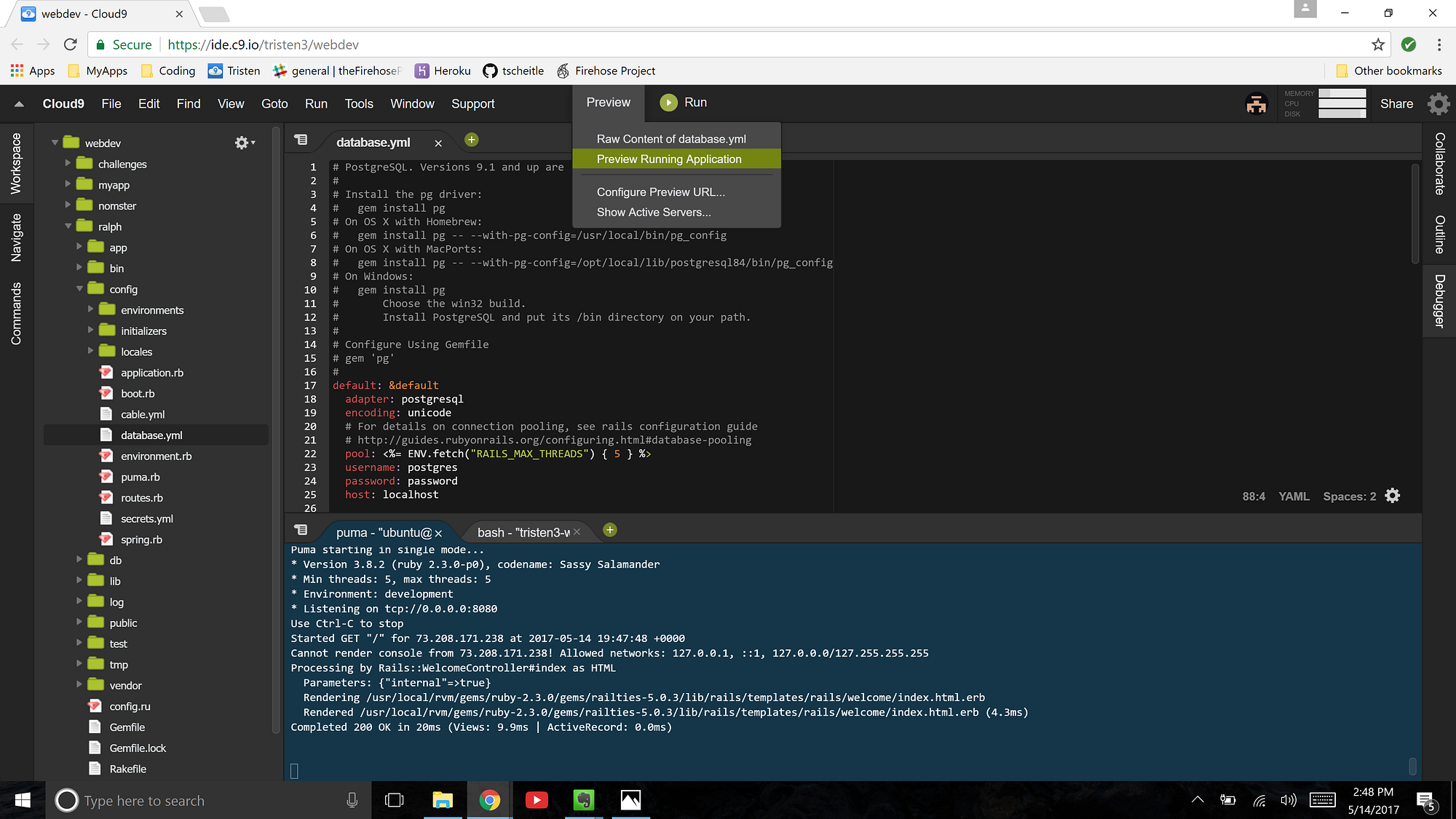Viewport: 1456px width, 819px height.
Task: Toggle the Workspace side panel
Action: [x=16, y=164]
